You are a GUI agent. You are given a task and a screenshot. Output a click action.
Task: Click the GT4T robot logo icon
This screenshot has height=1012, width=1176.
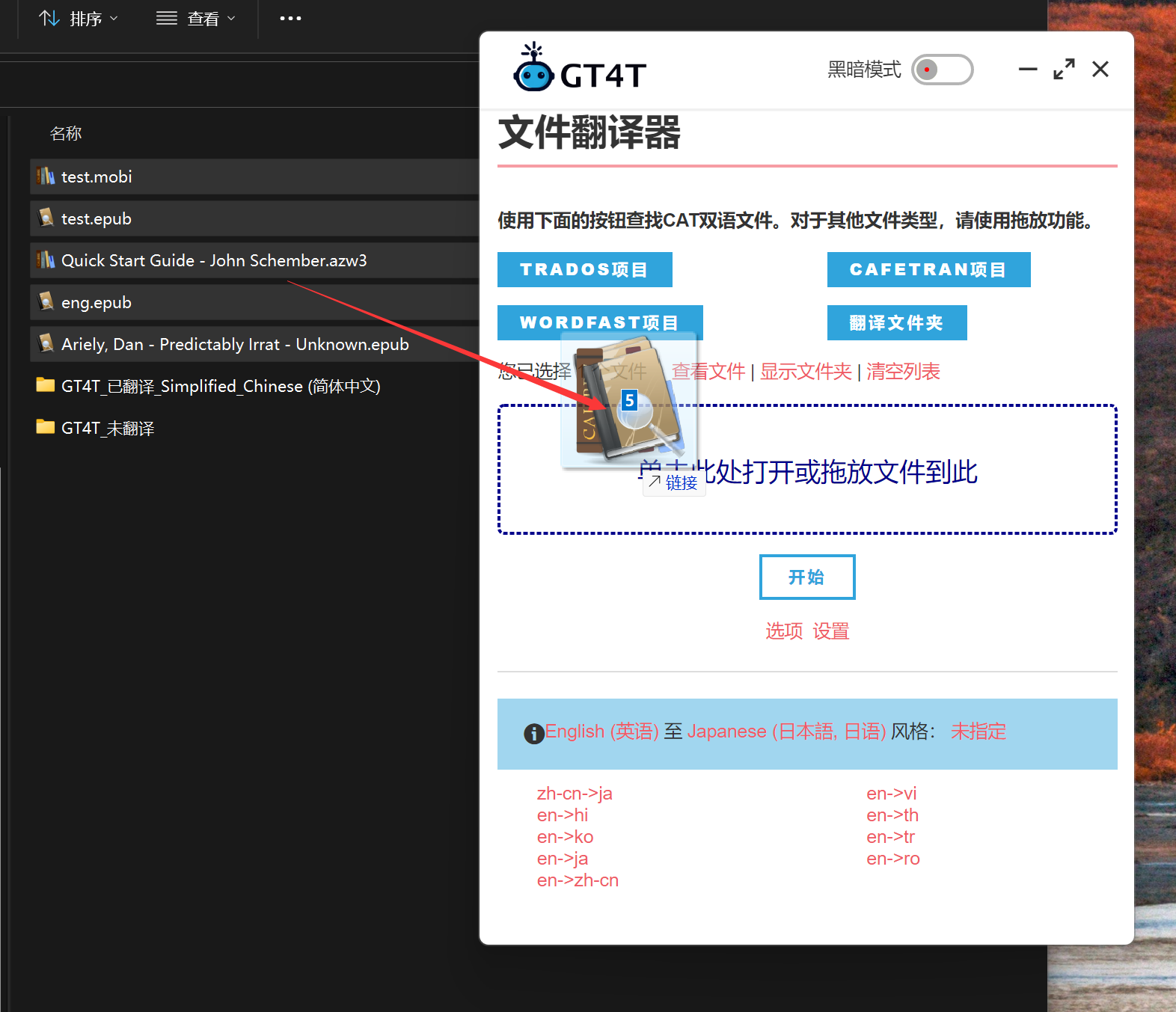point(533,69)
